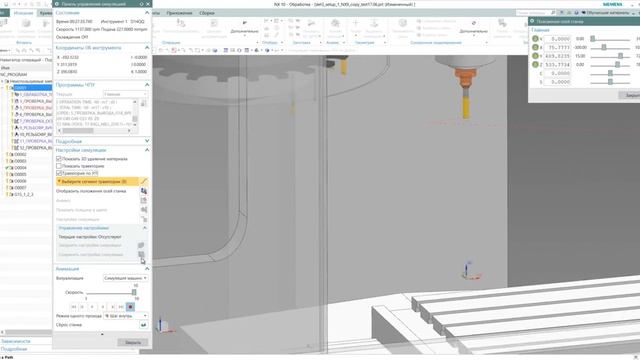
Task: Enable 'Показать 3D удаление материала' checkbox
Action: pyautogui.click(x=59, y=159)
